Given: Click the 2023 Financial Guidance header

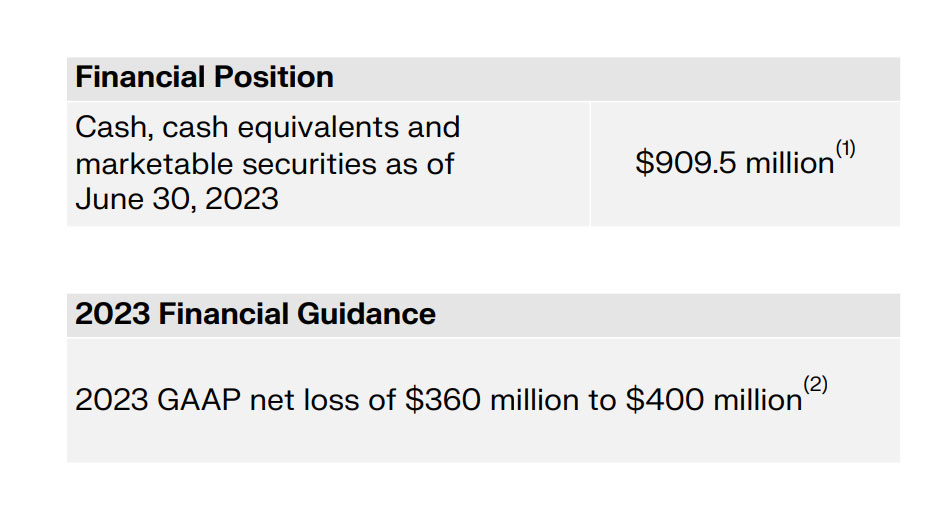Looking at the screenshot, I should 255,314.
